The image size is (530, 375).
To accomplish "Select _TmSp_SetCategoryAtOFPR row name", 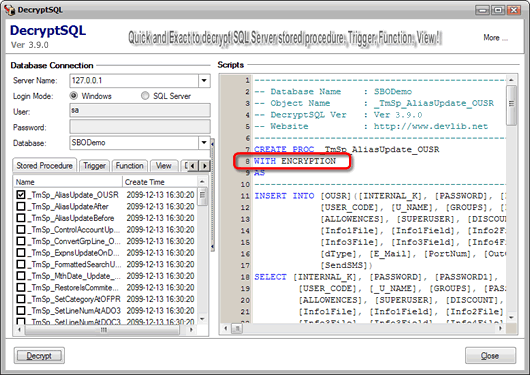I will [74, 299].
